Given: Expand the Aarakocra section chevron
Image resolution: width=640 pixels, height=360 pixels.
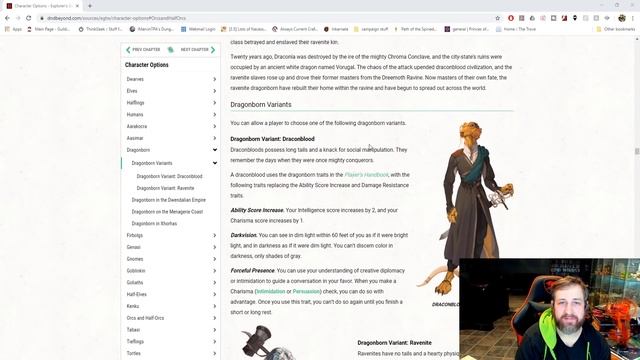Looking at the screenshot, I should pyautogui.click(x=214, y=127).
